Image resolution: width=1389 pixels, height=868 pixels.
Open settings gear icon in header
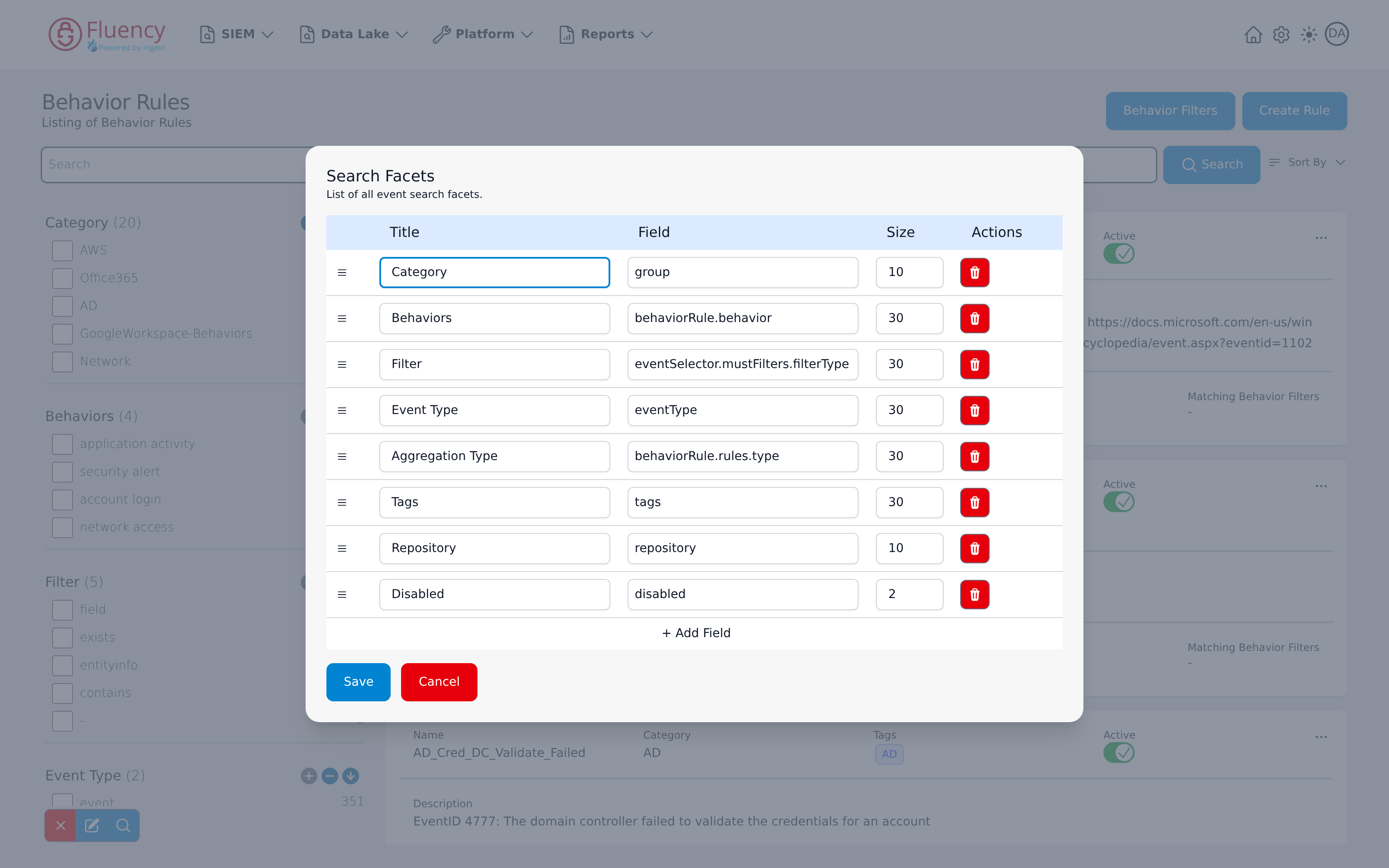[x=1281, y=34]
